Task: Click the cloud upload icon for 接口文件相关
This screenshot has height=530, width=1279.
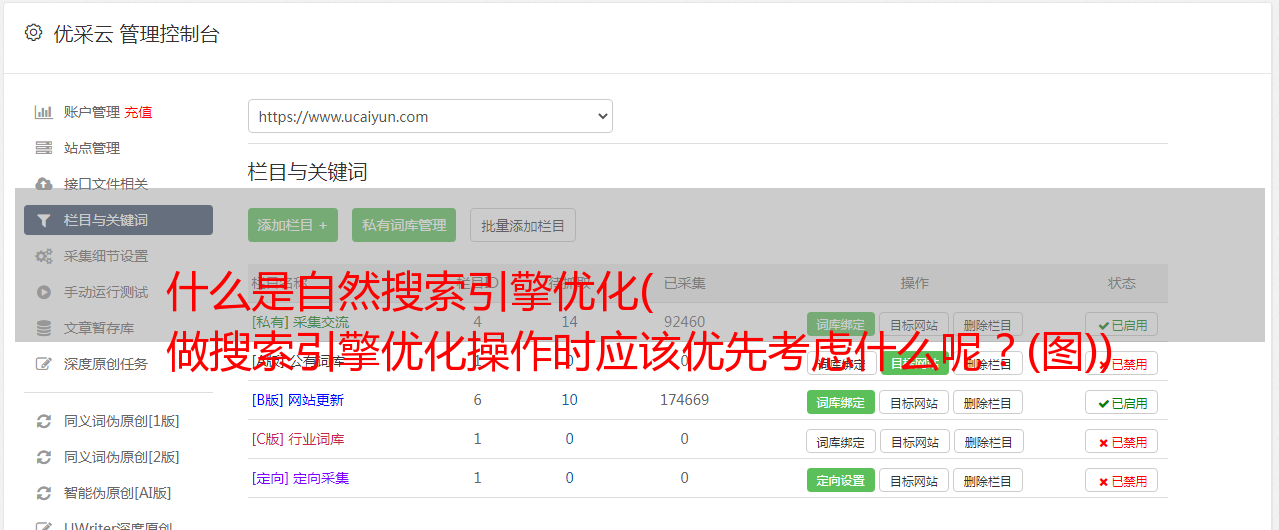Action: [44, 184]
